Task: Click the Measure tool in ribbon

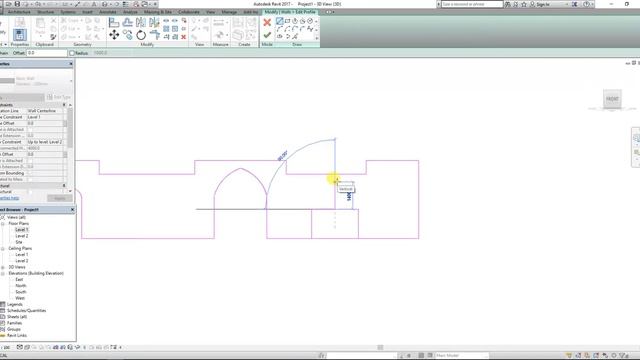Action: [x=219, y=23]
